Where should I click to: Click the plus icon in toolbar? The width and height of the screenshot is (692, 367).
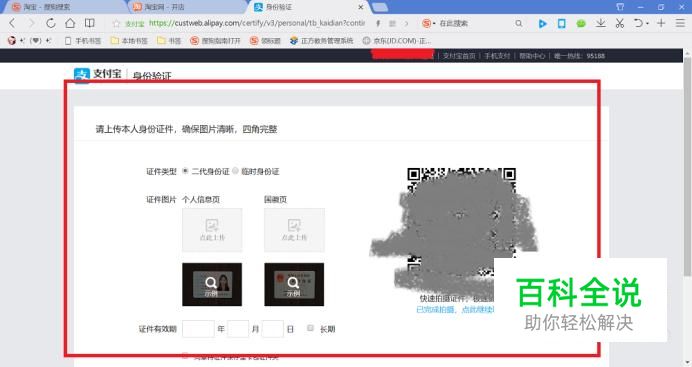coord(661,23)
